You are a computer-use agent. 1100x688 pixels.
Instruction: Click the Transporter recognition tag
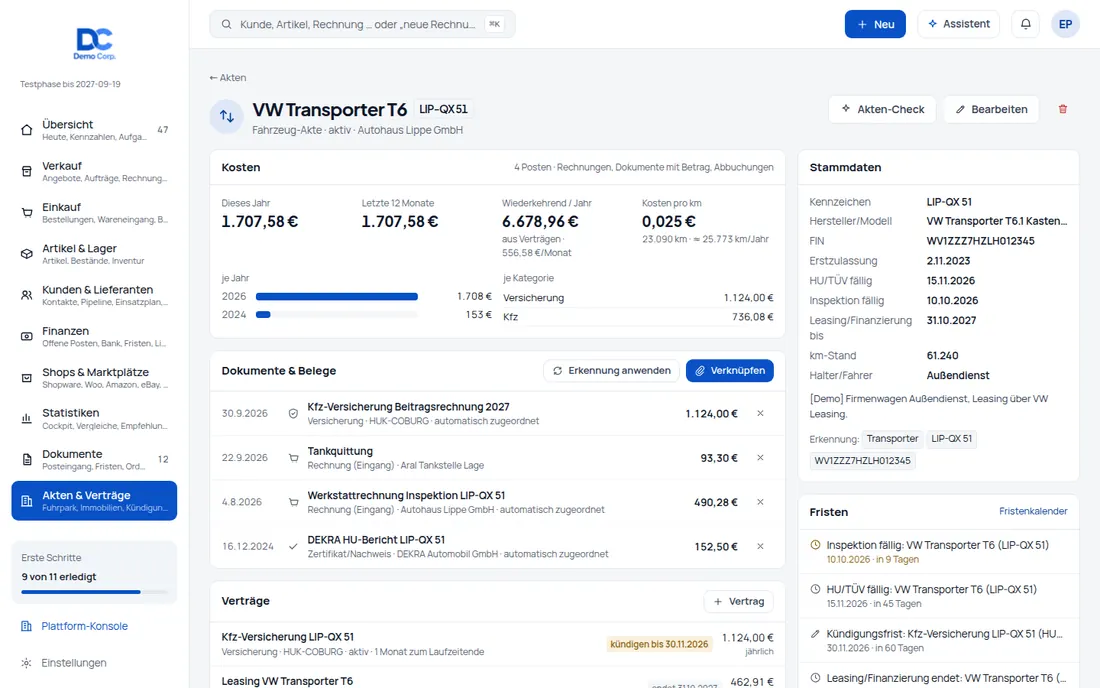892,439
